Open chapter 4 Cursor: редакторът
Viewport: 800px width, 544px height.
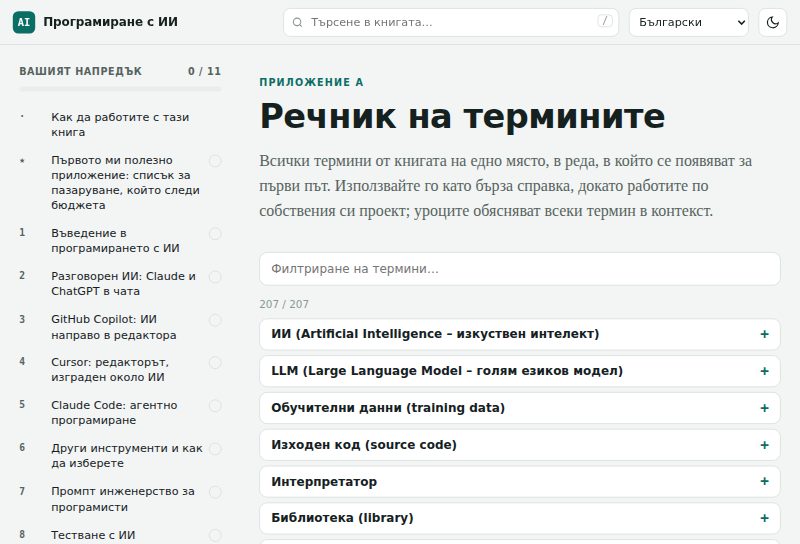point(110,369)
